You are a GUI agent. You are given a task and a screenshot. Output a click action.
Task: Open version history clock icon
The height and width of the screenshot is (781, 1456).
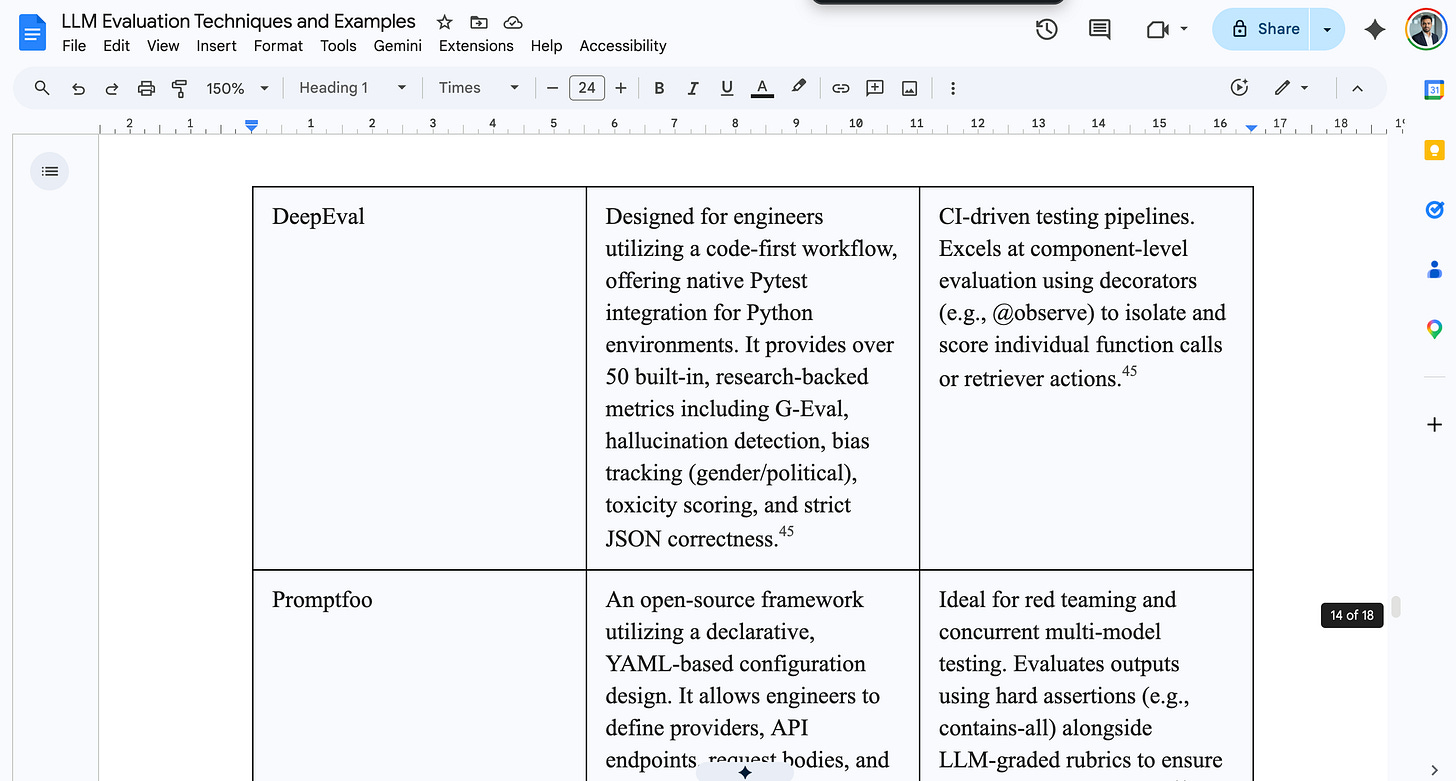tap(1047, 29)
